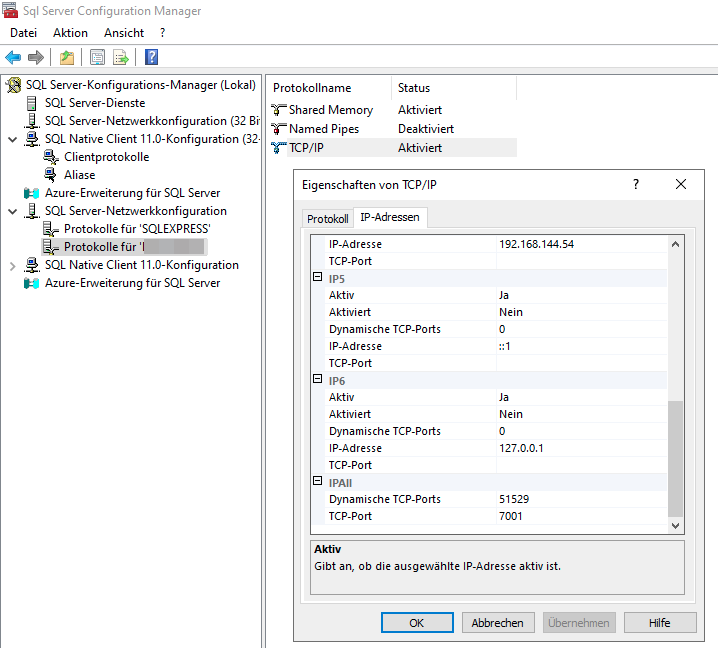Viewport: 718px width, 648px height.
Task: Click the Export list toolbar icon
Action: (121, 57)
